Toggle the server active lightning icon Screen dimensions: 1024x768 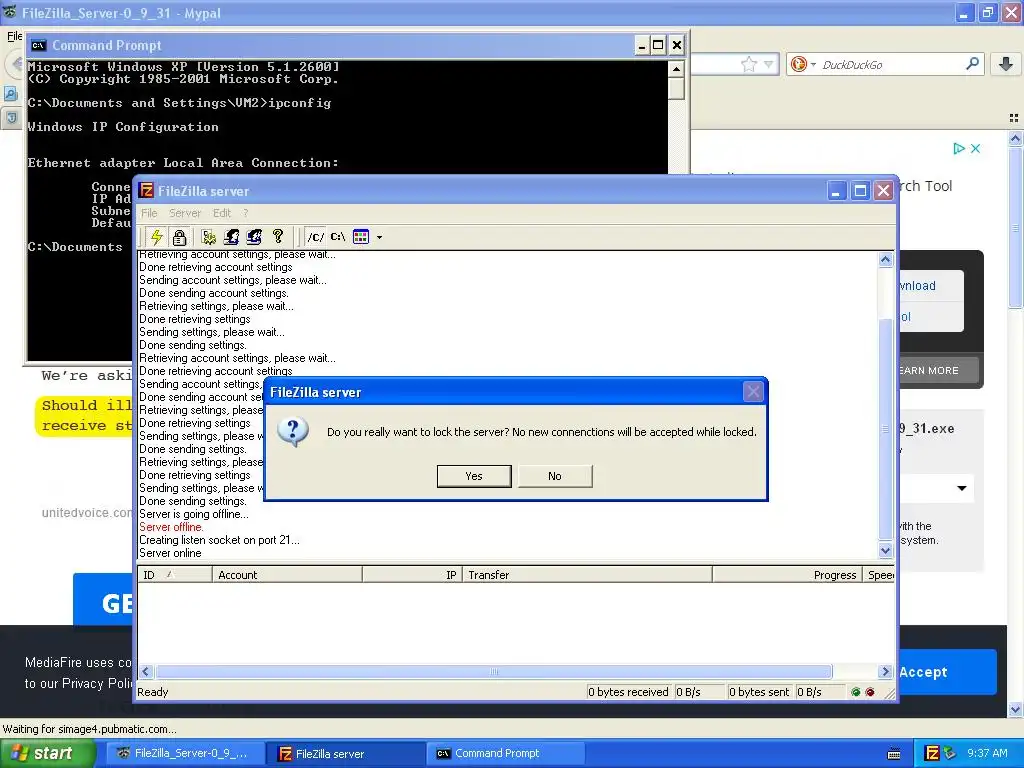pos(157,236)
